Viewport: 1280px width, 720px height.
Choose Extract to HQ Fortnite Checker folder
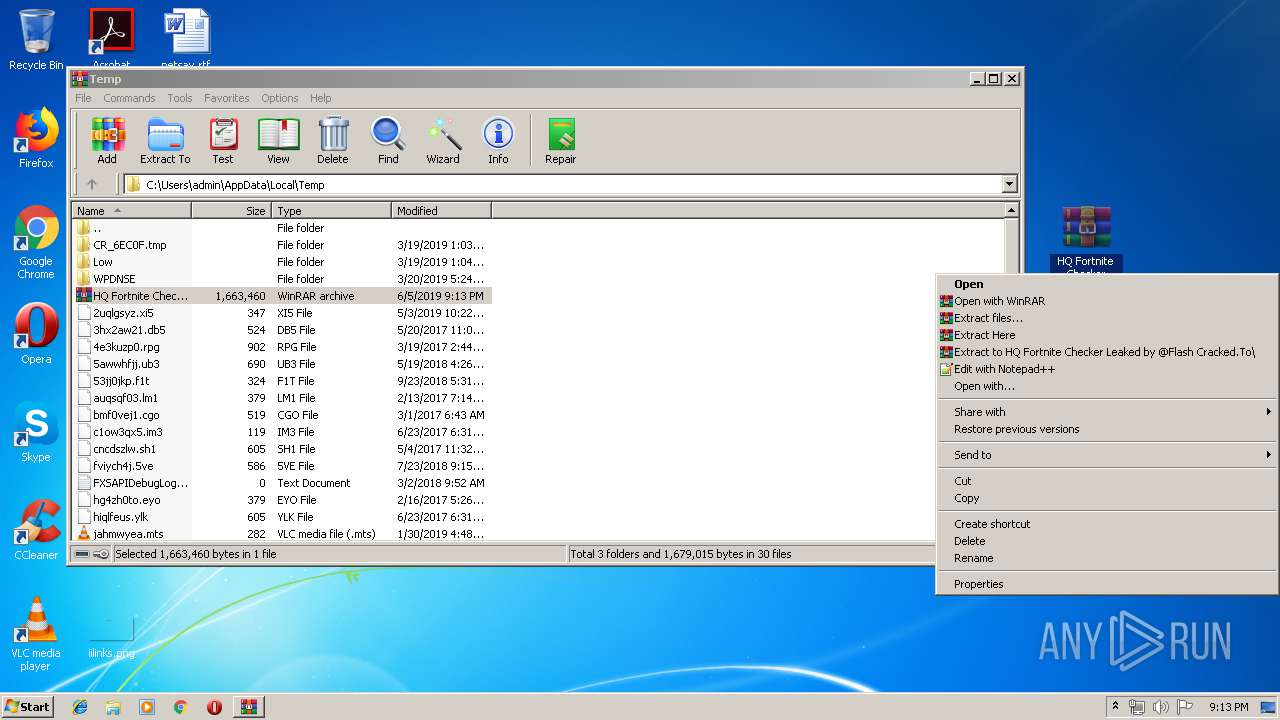(1108, 352)
